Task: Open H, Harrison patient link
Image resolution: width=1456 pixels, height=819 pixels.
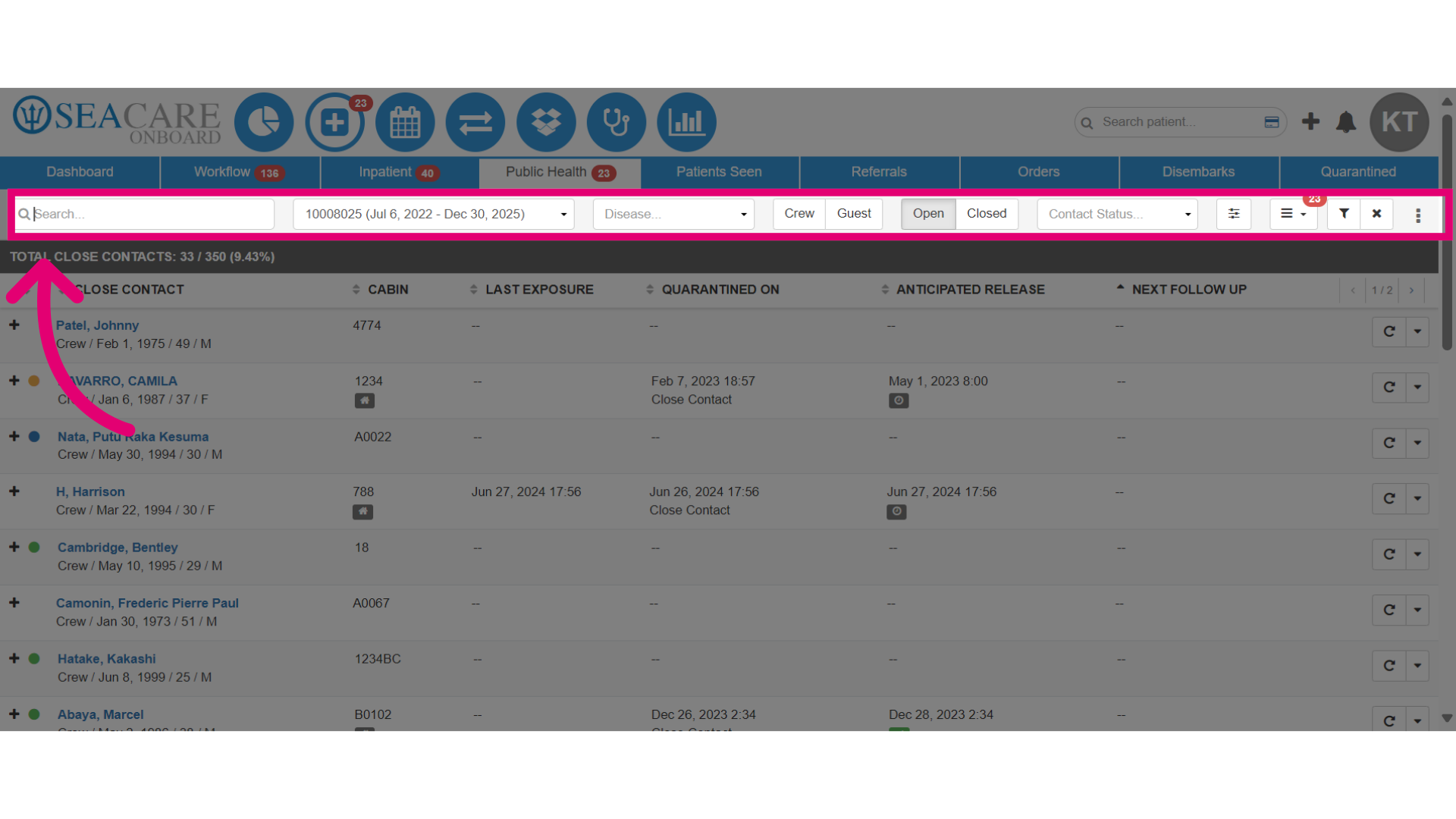Action: point(90,492)
